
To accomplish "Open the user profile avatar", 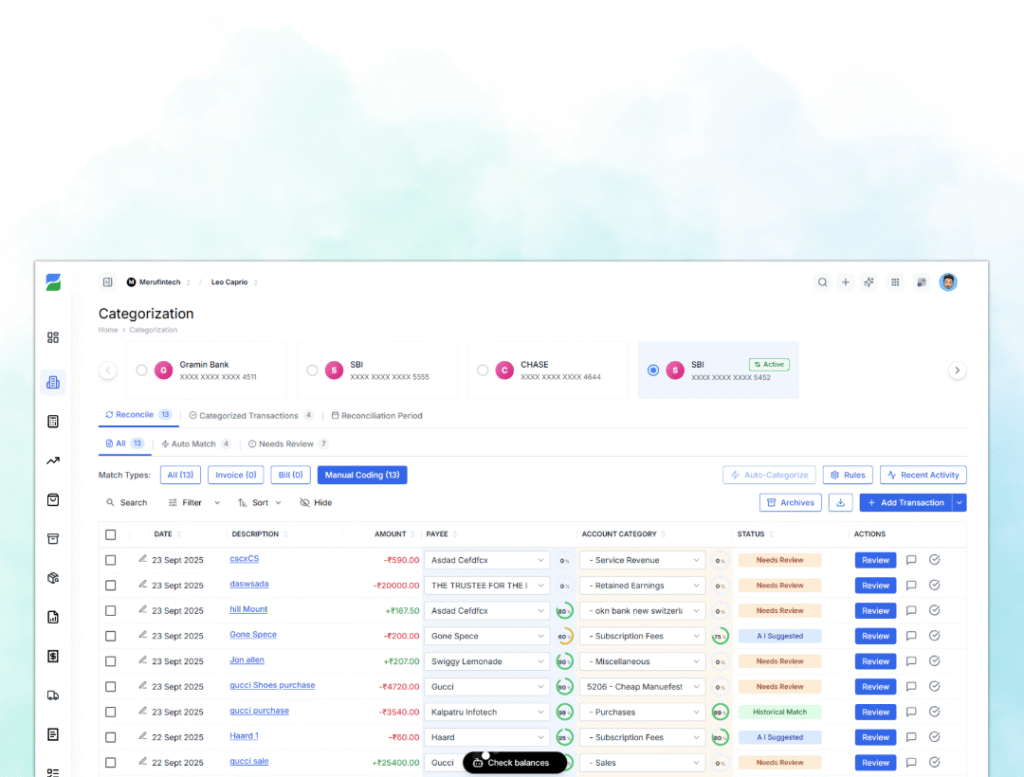I will click(x=948, y=282).
